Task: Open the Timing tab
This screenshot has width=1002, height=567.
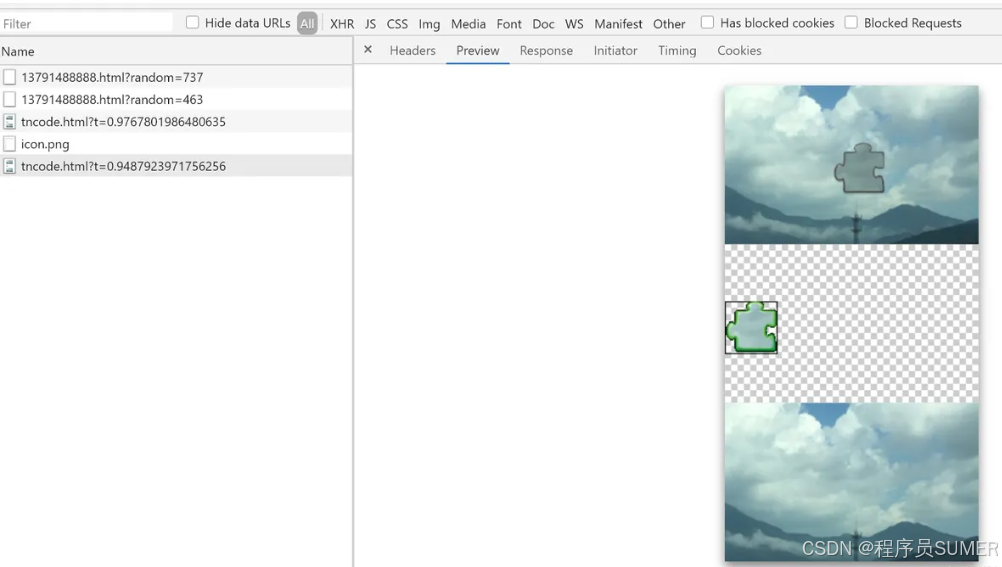Action: 677,51
